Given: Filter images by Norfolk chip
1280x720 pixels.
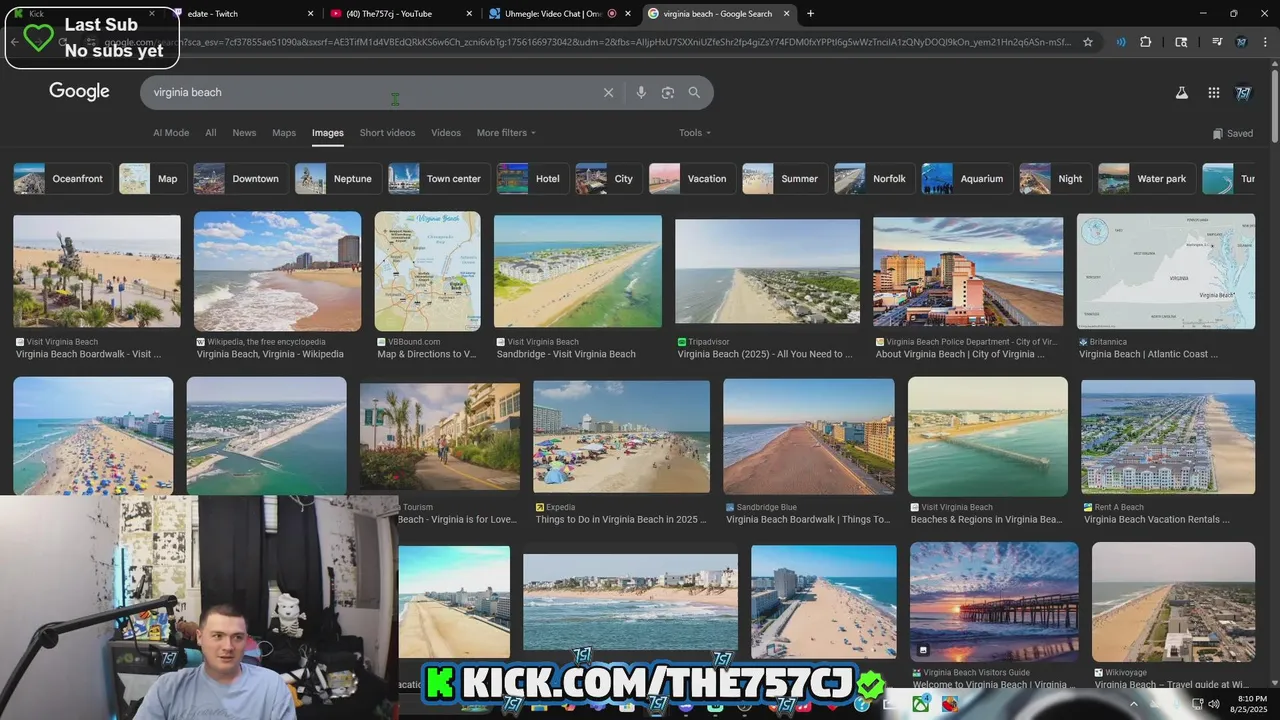Looking at the screenshot, I should [x=874, y=179].
